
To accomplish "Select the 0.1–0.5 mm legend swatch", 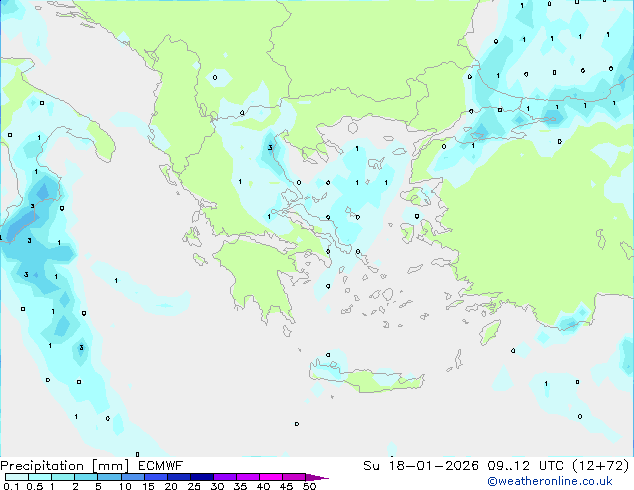I will tap(17, 477).
